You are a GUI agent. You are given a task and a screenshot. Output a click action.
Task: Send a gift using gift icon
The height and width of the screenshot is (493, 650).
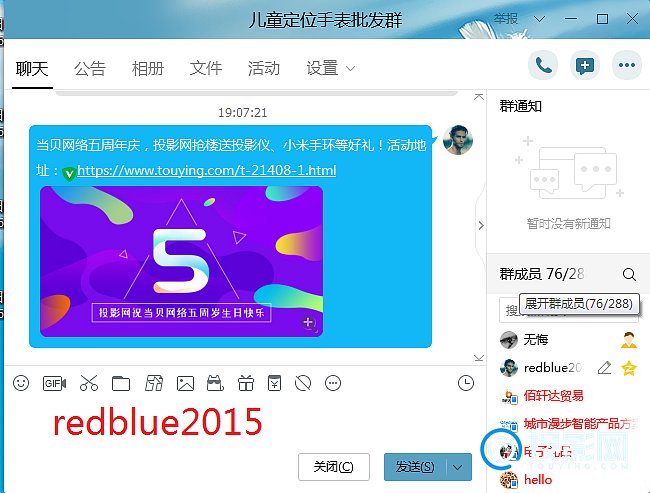tap(246, 383)
